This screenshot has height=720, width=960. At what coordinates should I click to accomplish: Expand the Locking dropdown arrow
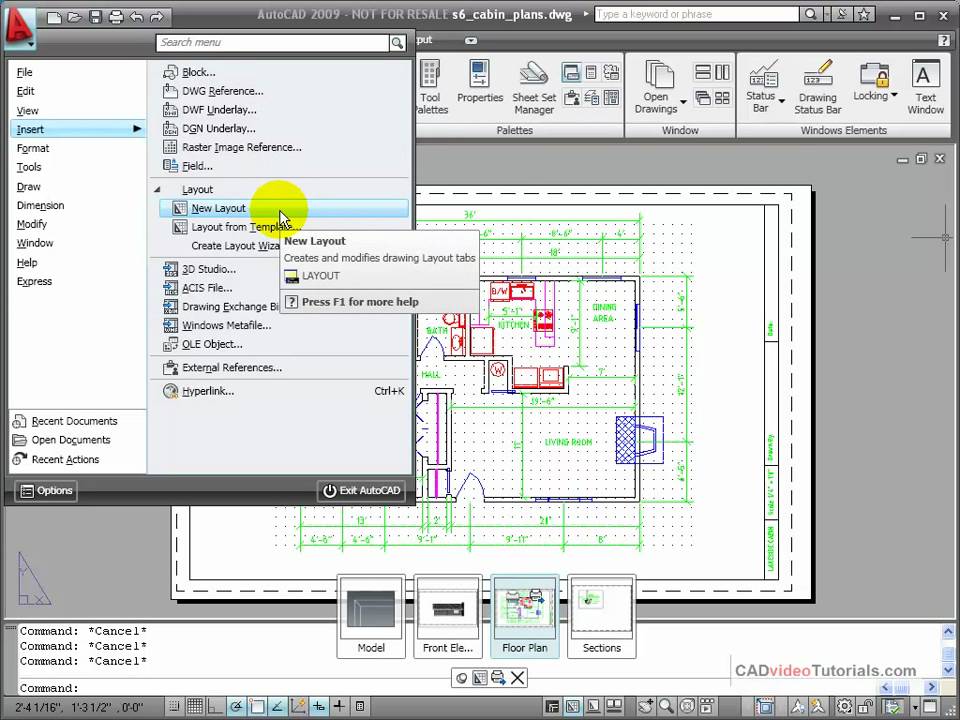[894, 95]
